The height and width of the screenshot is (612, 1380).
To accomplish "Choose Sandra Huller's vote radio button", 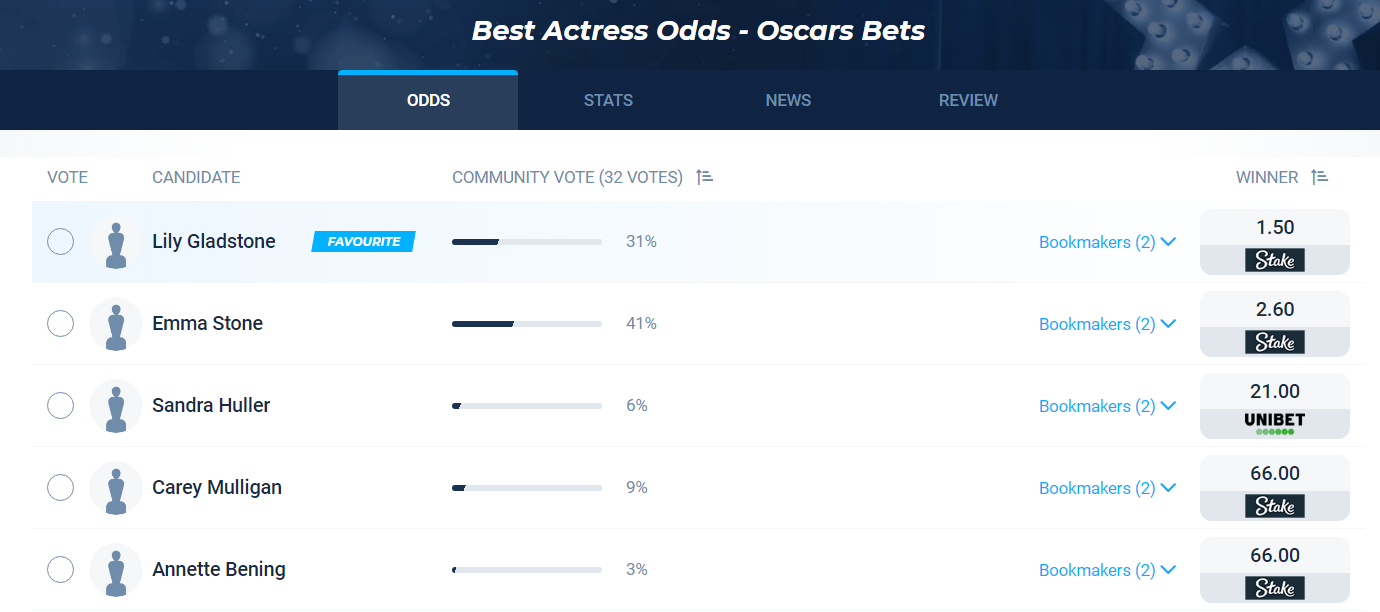I will click(61, 406).
